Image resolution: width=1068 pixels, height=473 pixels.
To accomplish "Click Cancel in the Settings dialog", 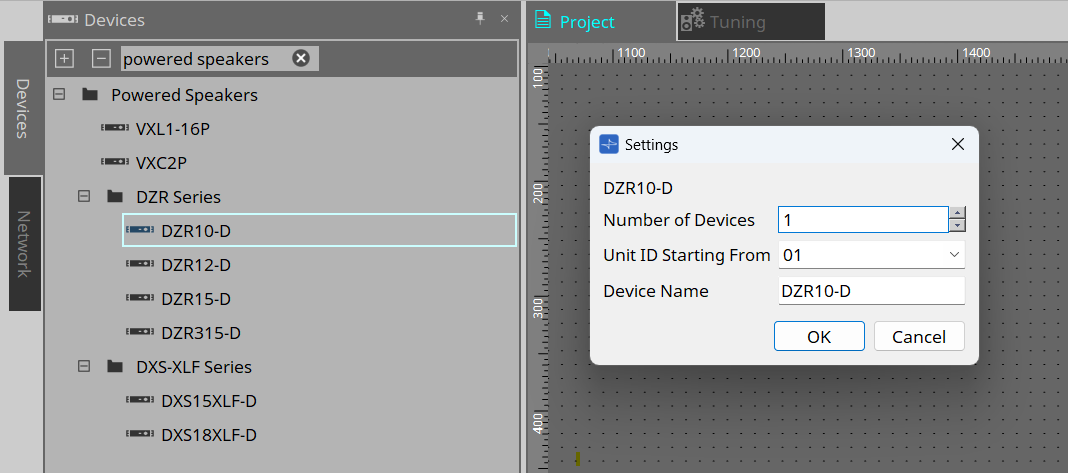I will tap(919, 337).
